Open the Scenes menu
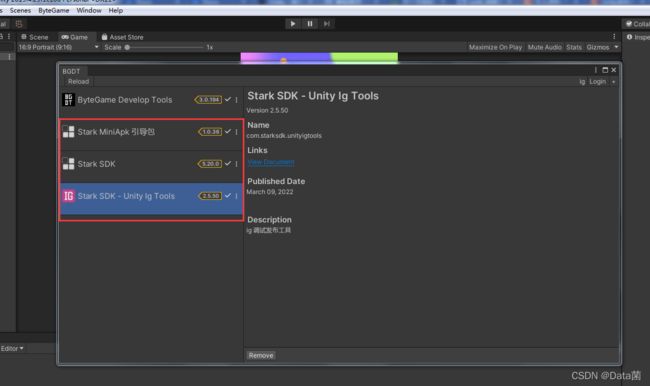Screen dimensions: 650x386 click(x=20, y=10)
